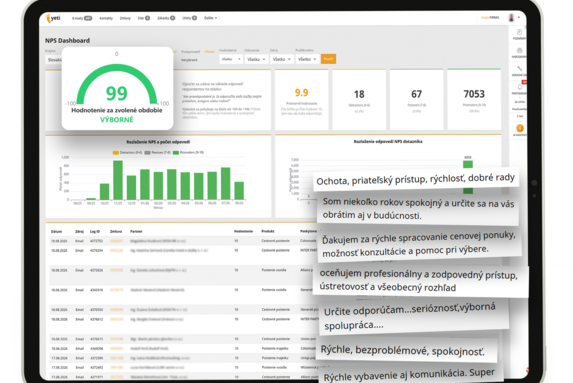Expand the arrow next to user avatar

(519, 18)
